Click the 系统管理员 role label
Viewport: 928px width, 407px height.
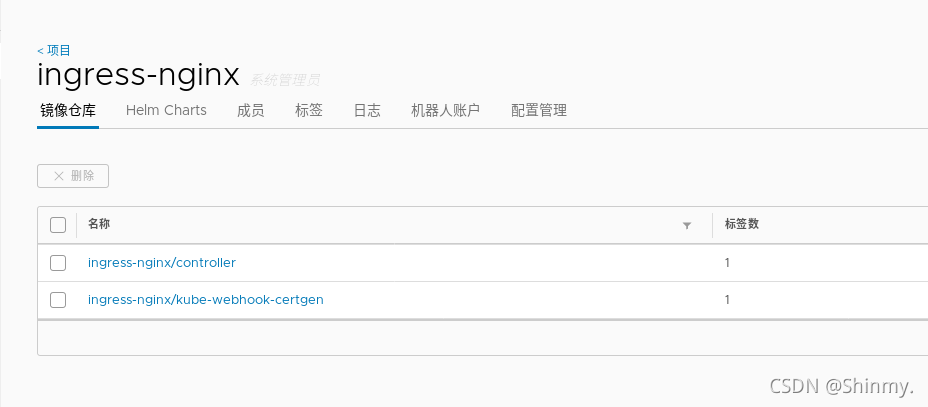(x=285, y=80)
